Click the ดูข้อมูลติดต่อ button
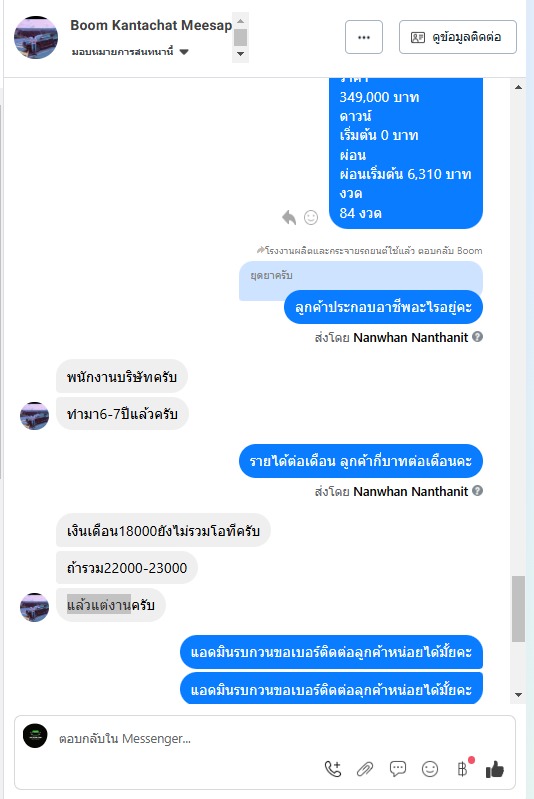The image size is (534, 799). pos(458,37)
